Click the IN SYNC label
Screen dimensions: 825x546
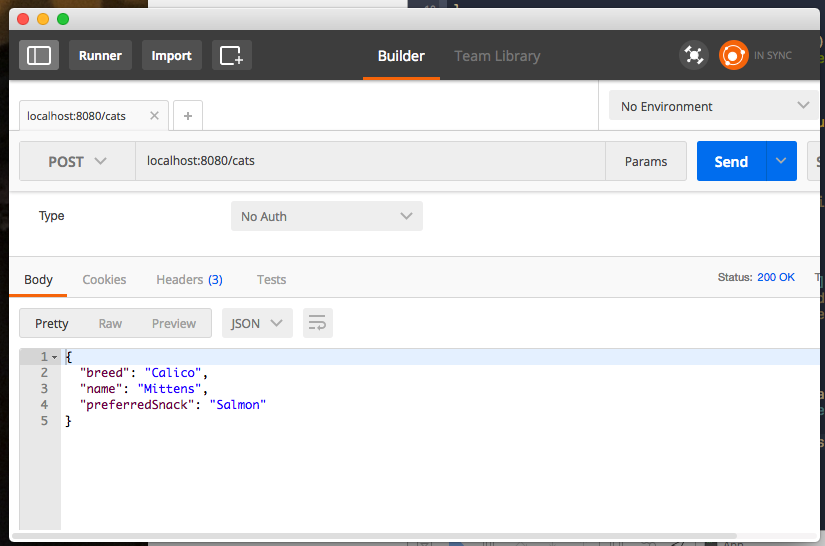(x=772, y=55)
